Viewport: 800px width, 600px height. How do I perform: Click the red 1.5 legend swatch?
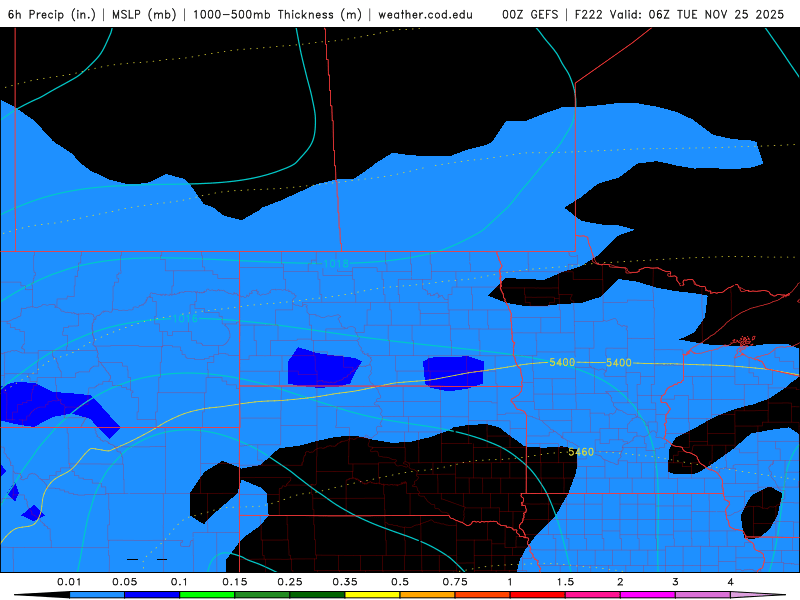coord(538,595)
